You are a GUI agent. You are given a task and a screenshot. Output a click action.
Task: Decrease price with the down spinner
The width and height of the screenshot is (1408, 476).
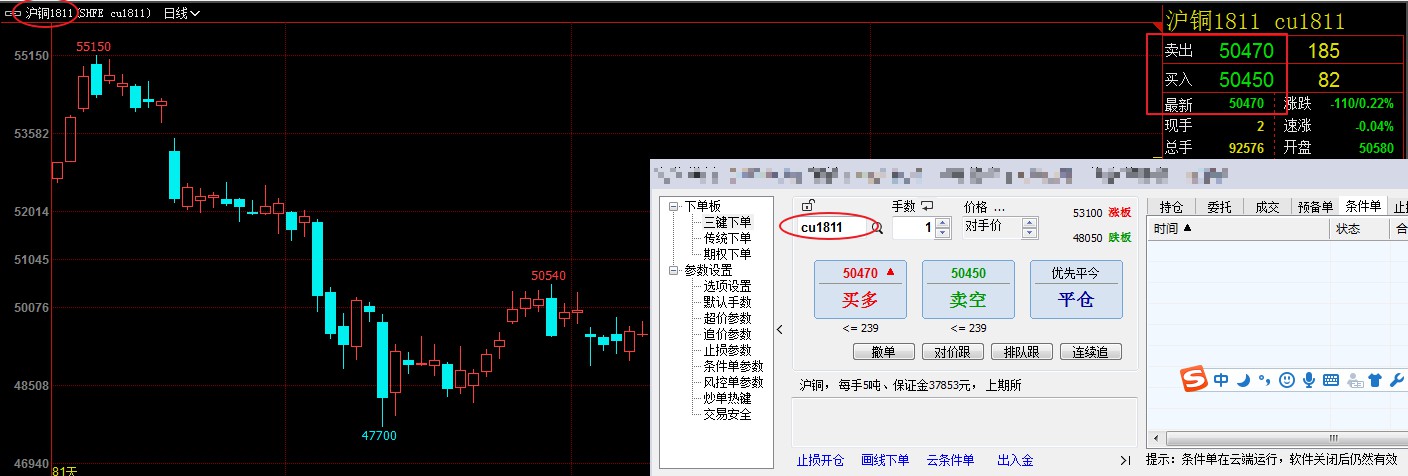(x=1030, y=233)
